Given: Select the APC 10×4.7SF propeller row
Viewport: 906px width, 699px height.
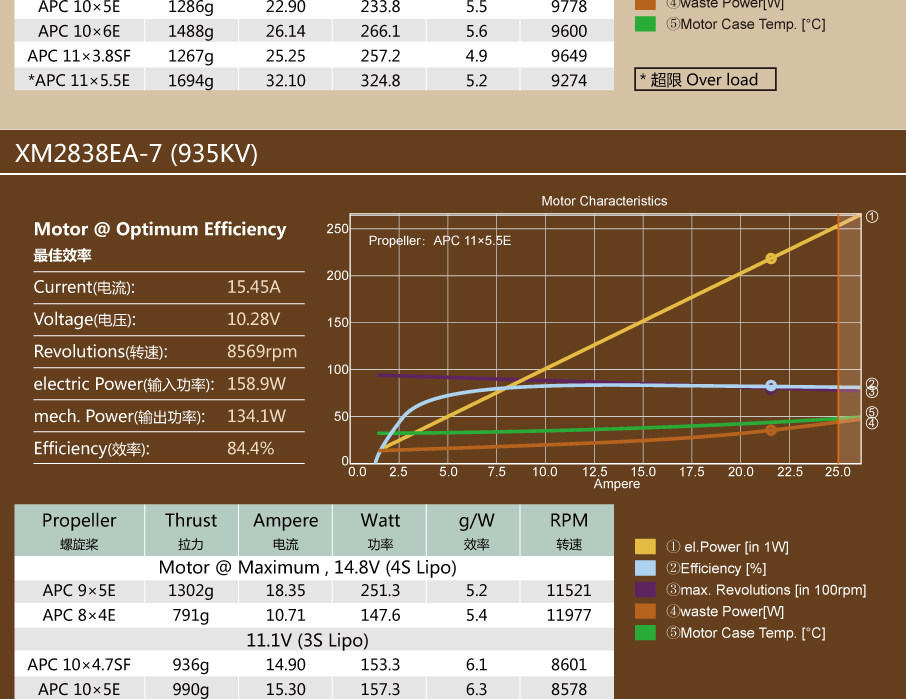Looking at the screenshot, I should click(314, 664).
